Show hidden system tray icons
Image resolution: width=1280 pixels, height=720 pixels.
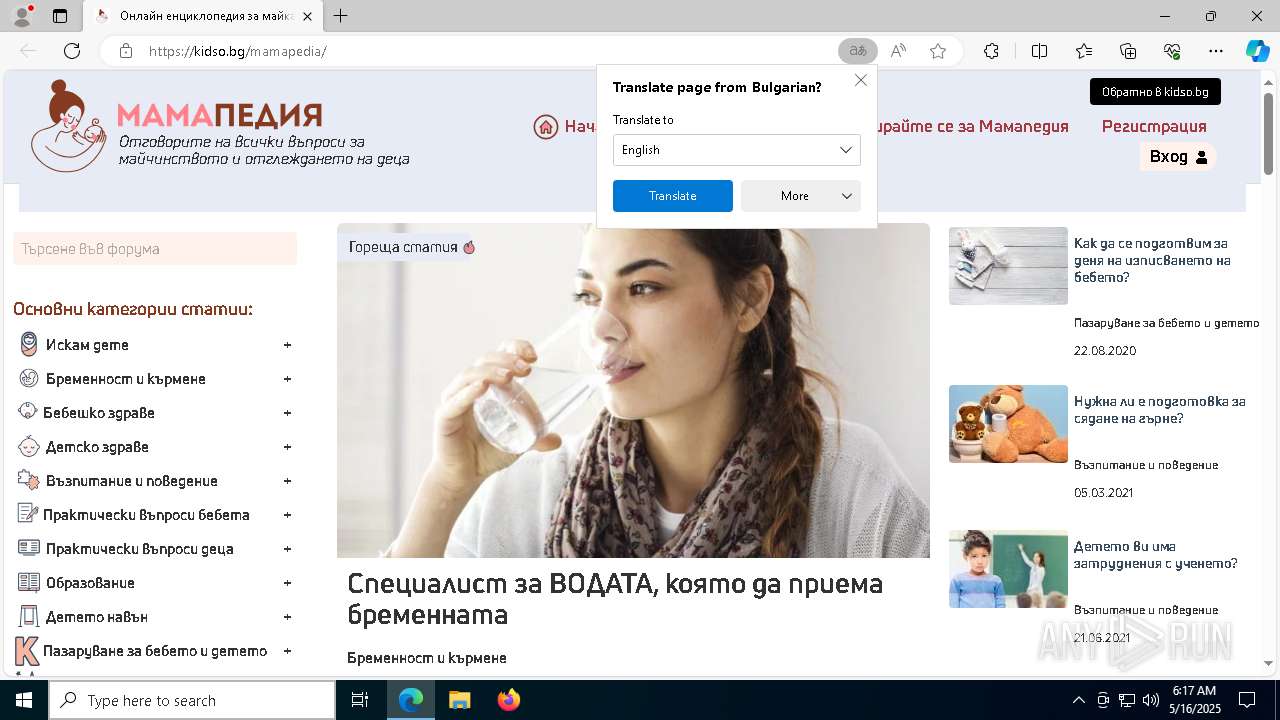click(1078, 700)
